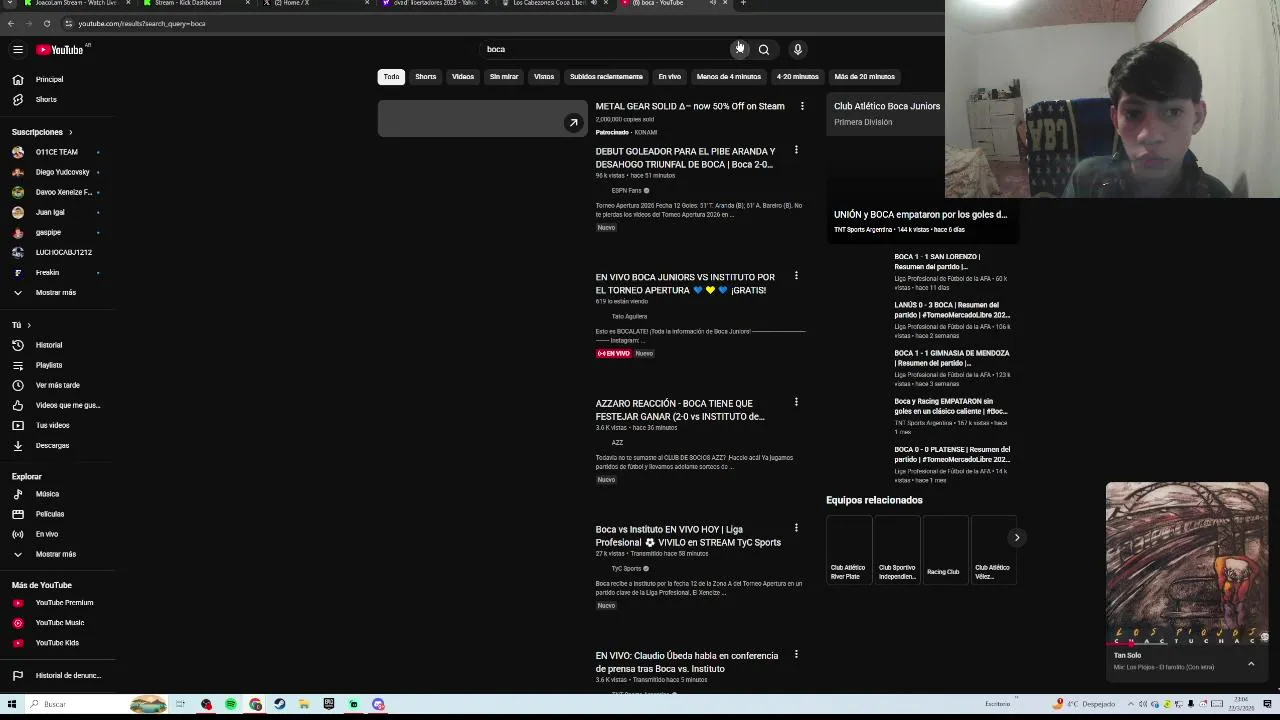Select Menos de 4 minutos filter chip
This screenshot has height=720, width=1280.
tap(729, 77)
